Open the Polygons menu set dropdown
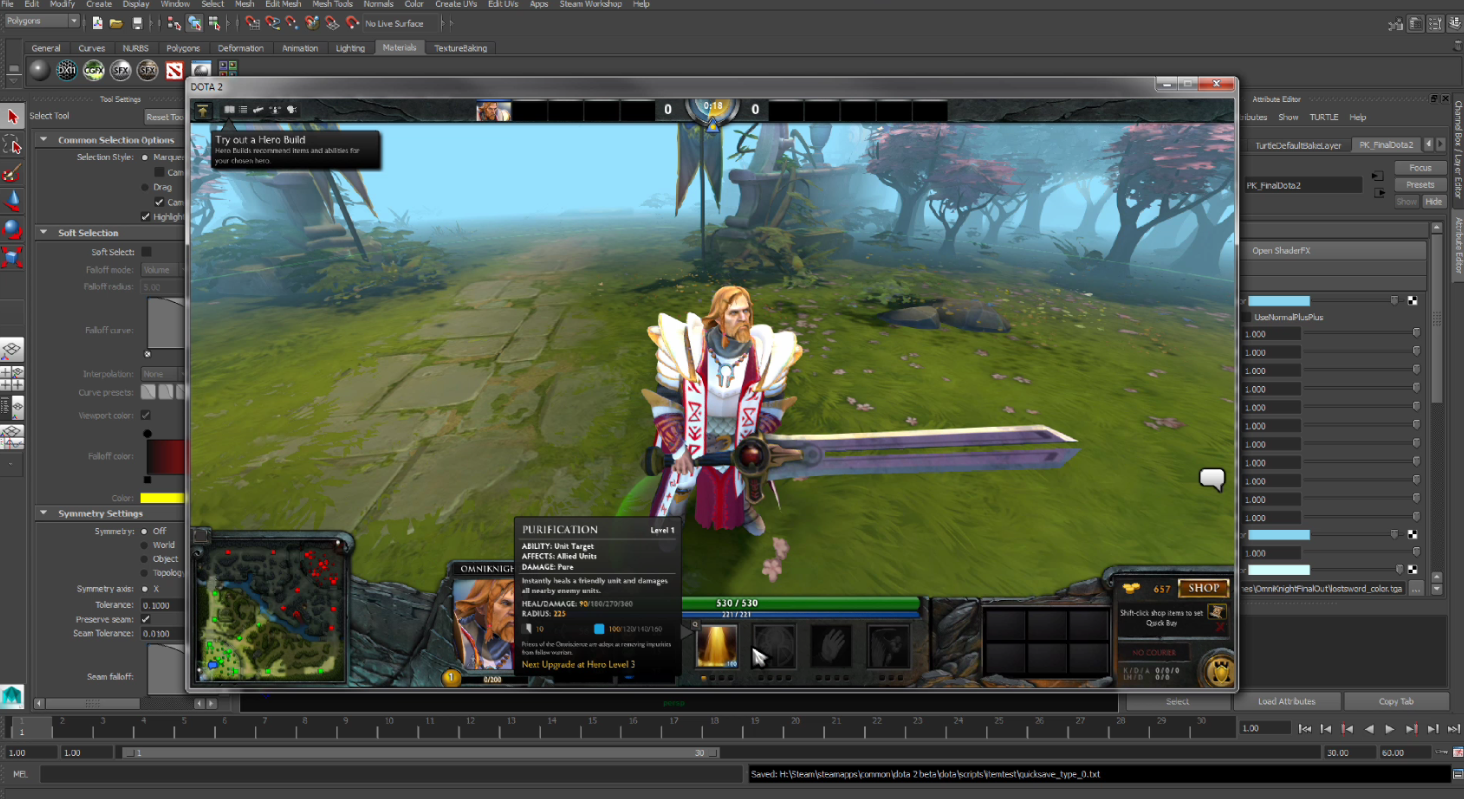Screen dimensions: 1464x799 [42, 21]
